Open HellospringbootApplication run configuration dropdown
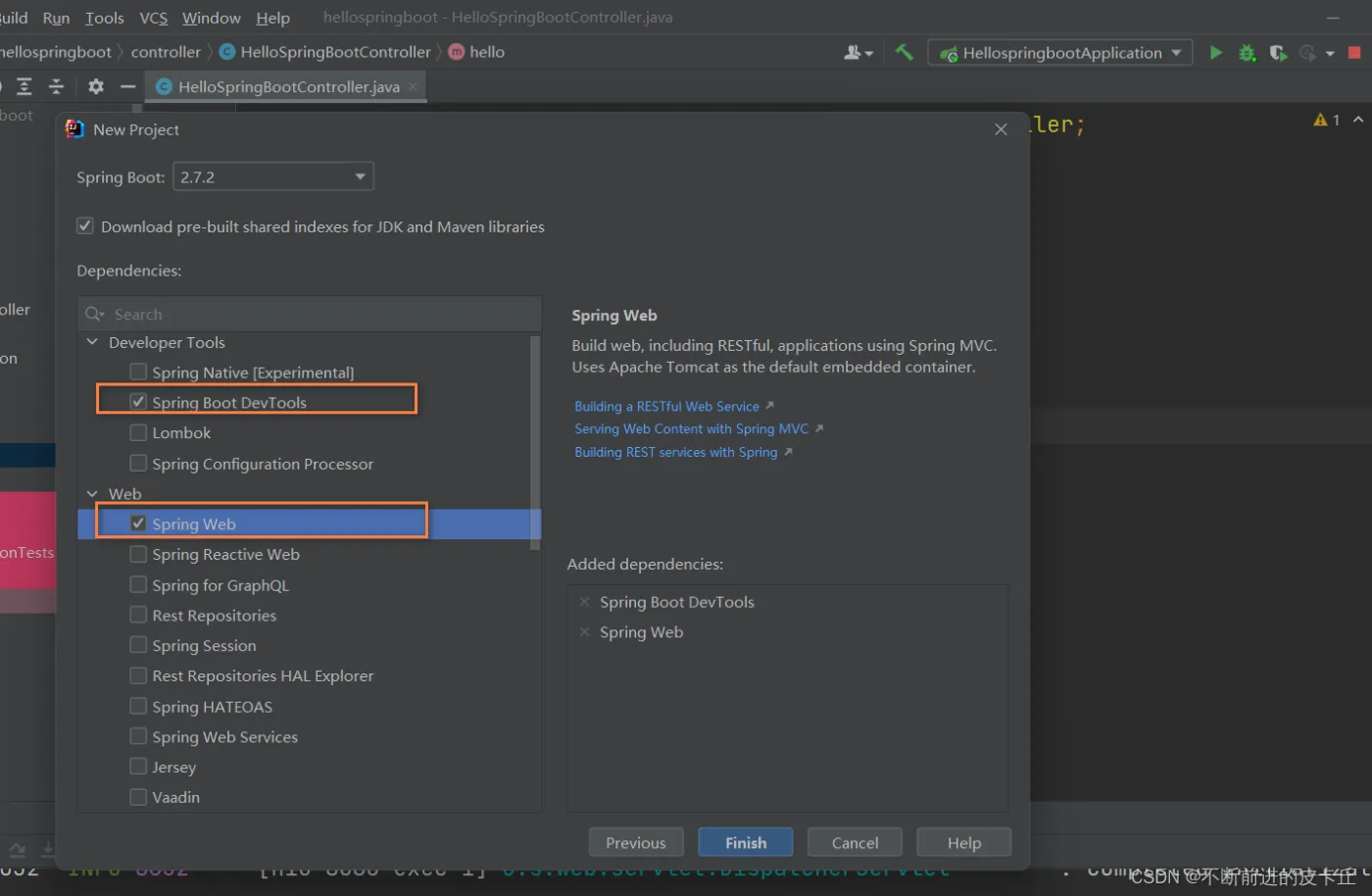The width and height of the screenshot is (1372, 896). [1060, 53]
